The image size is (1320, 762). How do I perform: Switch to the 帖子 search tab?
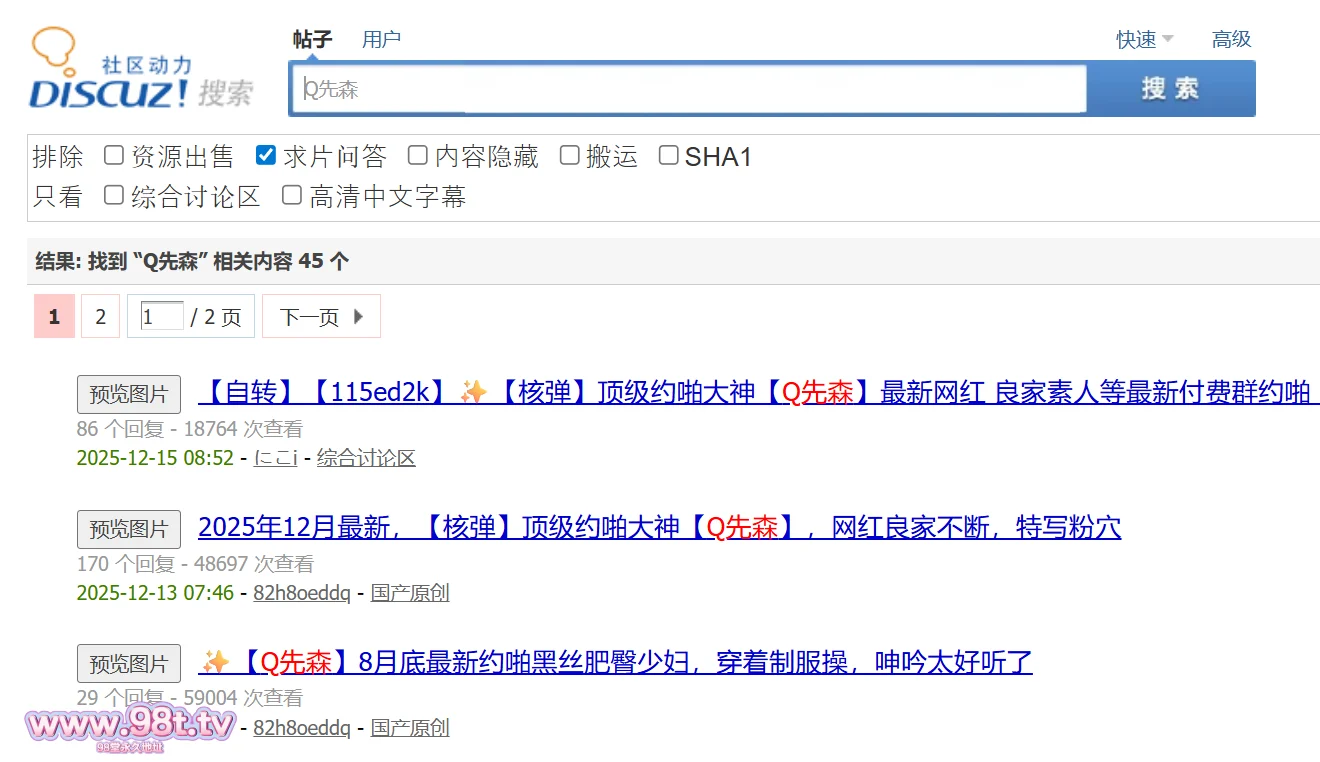(x=312, y=39)
